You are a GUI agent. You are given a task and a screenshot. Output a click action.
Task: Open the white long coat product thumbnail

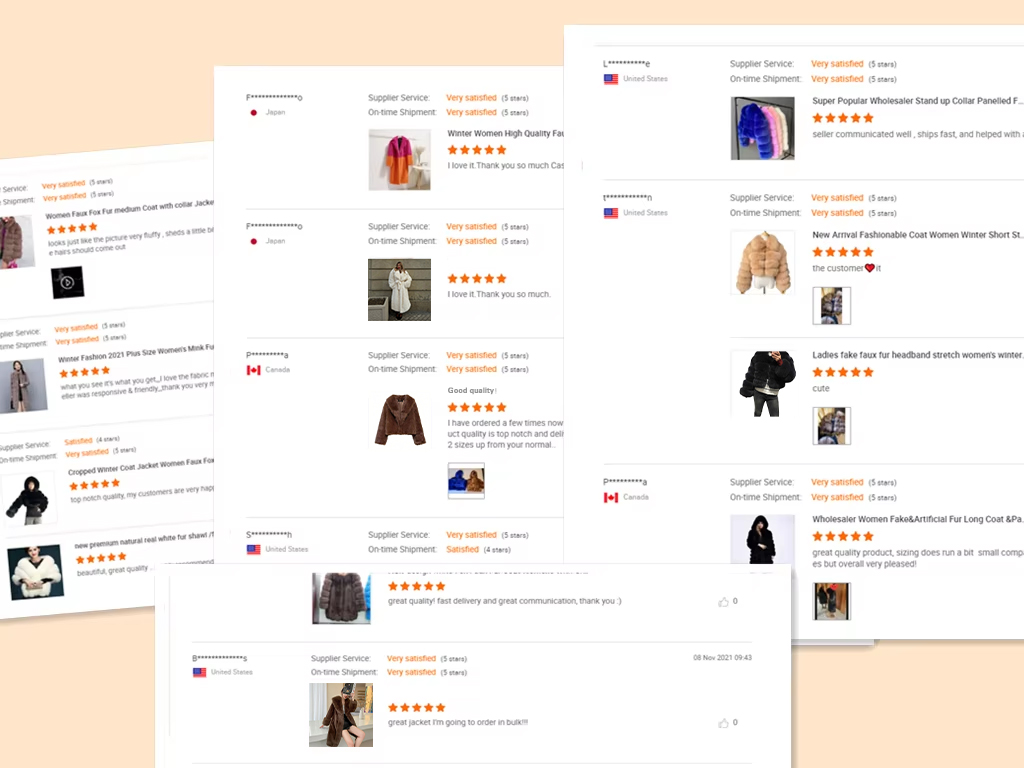[399, 289]
